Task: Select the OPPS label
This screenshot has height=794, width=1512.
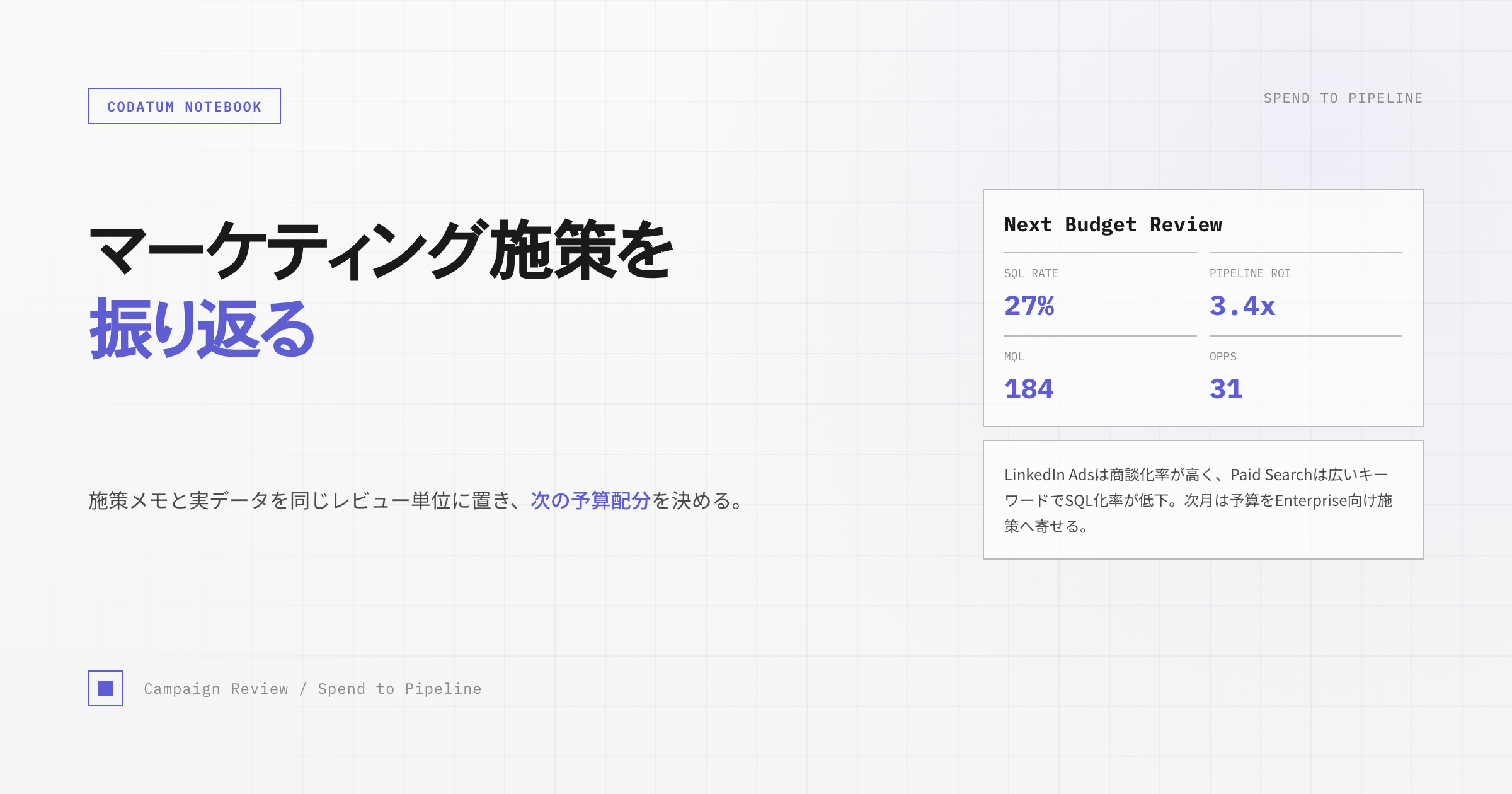Action: (1223, 357)
